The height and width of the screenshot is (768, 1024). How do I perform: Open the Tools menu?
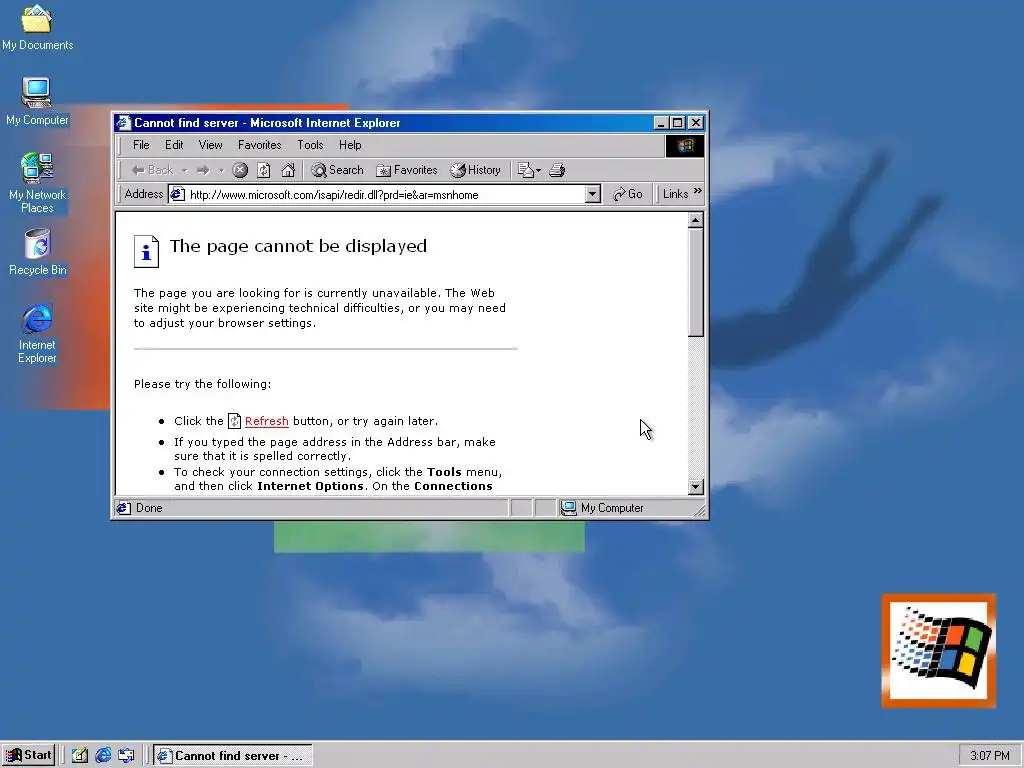310,145
